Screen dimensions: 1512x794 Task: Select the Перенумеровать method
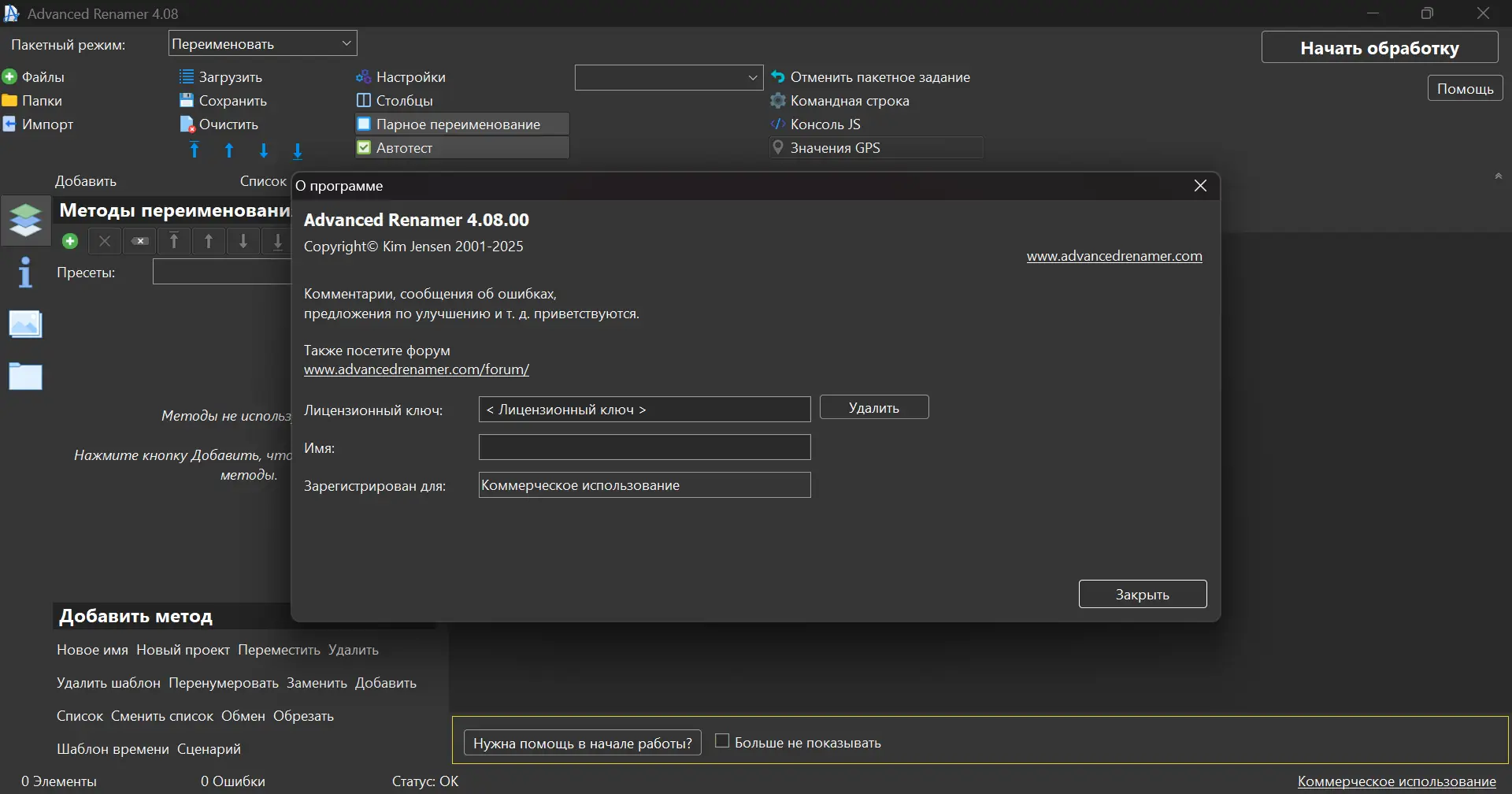click(224, 683)
